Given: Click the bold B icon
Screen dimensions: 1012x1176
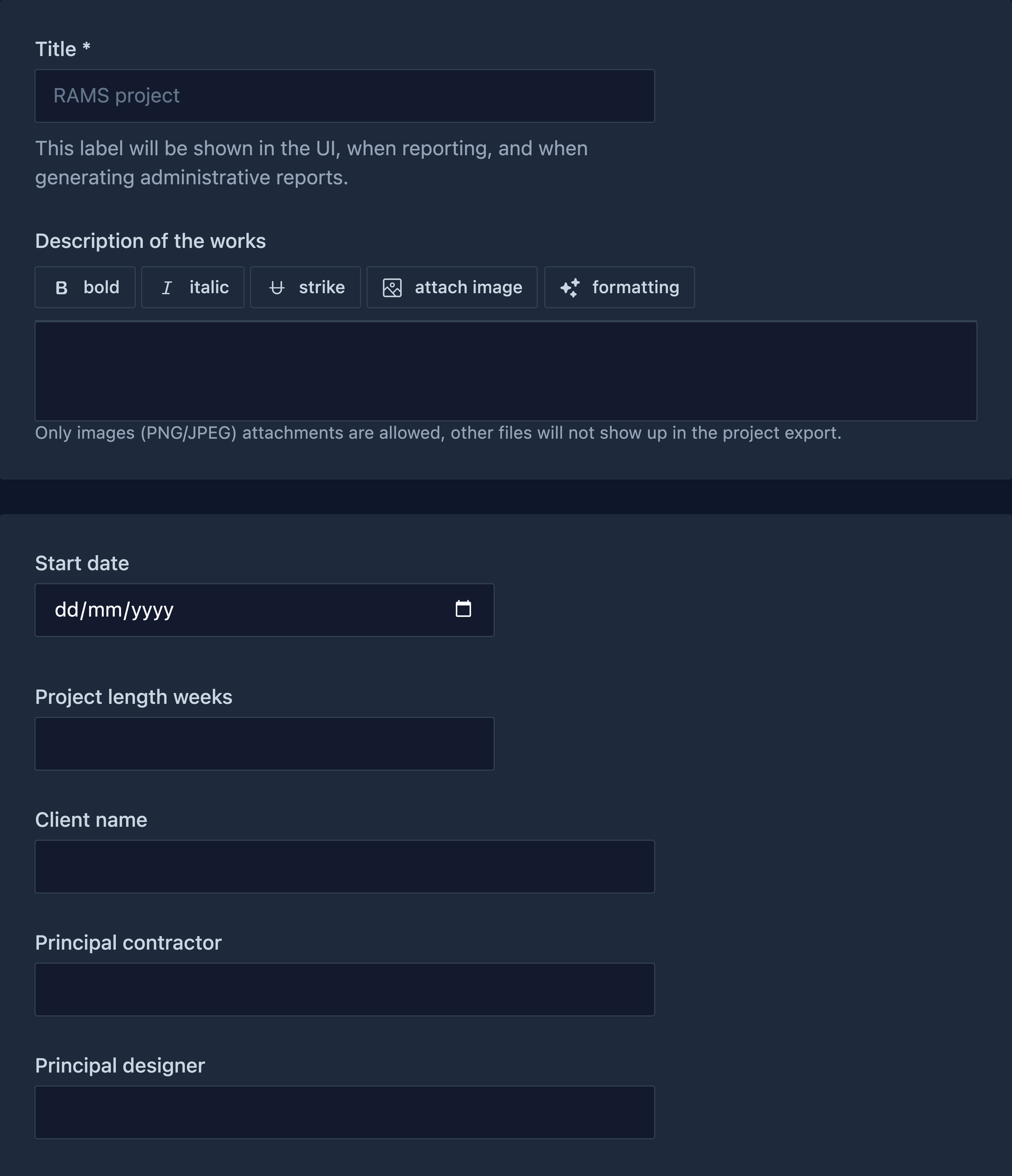Looking at the screenshot, I should (61, 288).
